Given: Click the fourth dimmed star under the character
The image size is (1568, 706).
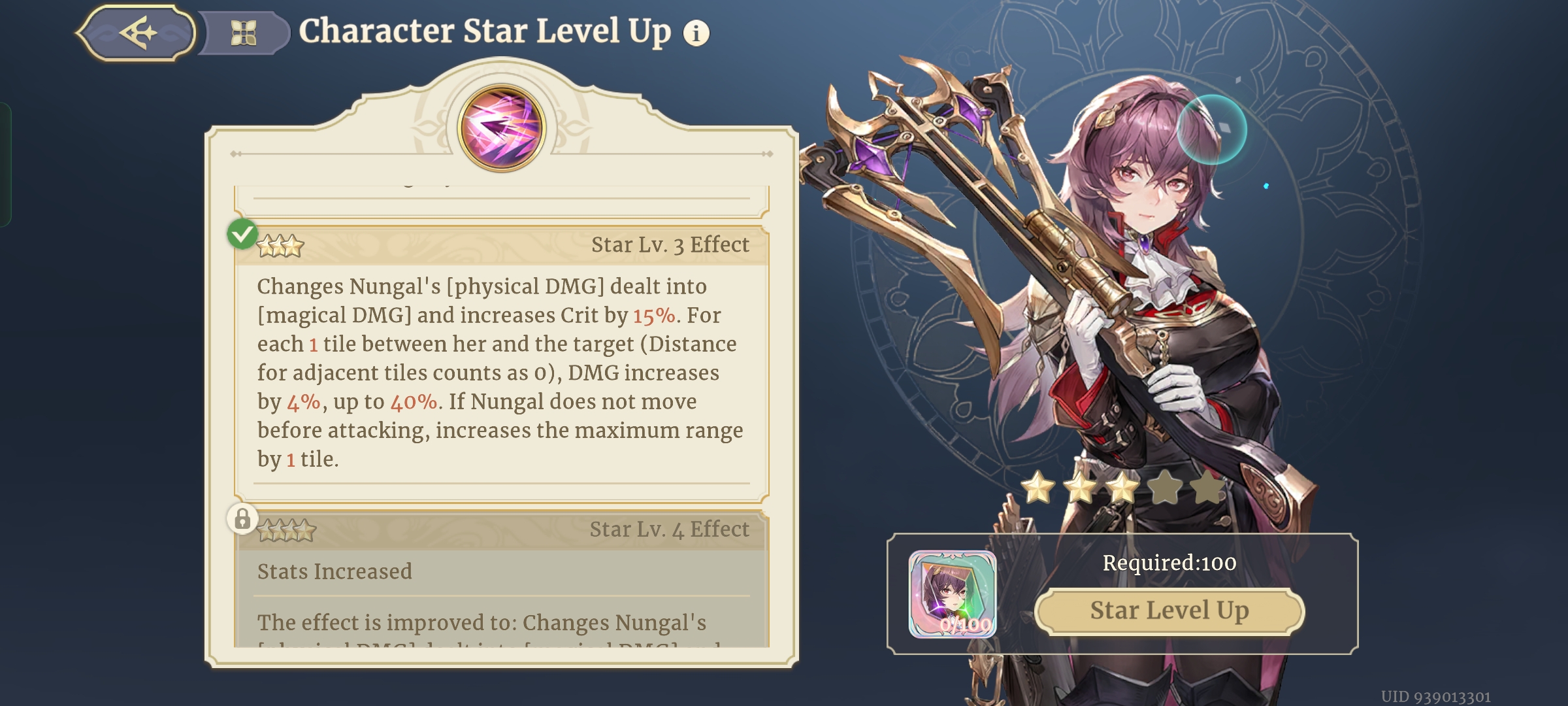Looking at the screenshot, I should pos(1165,488).
